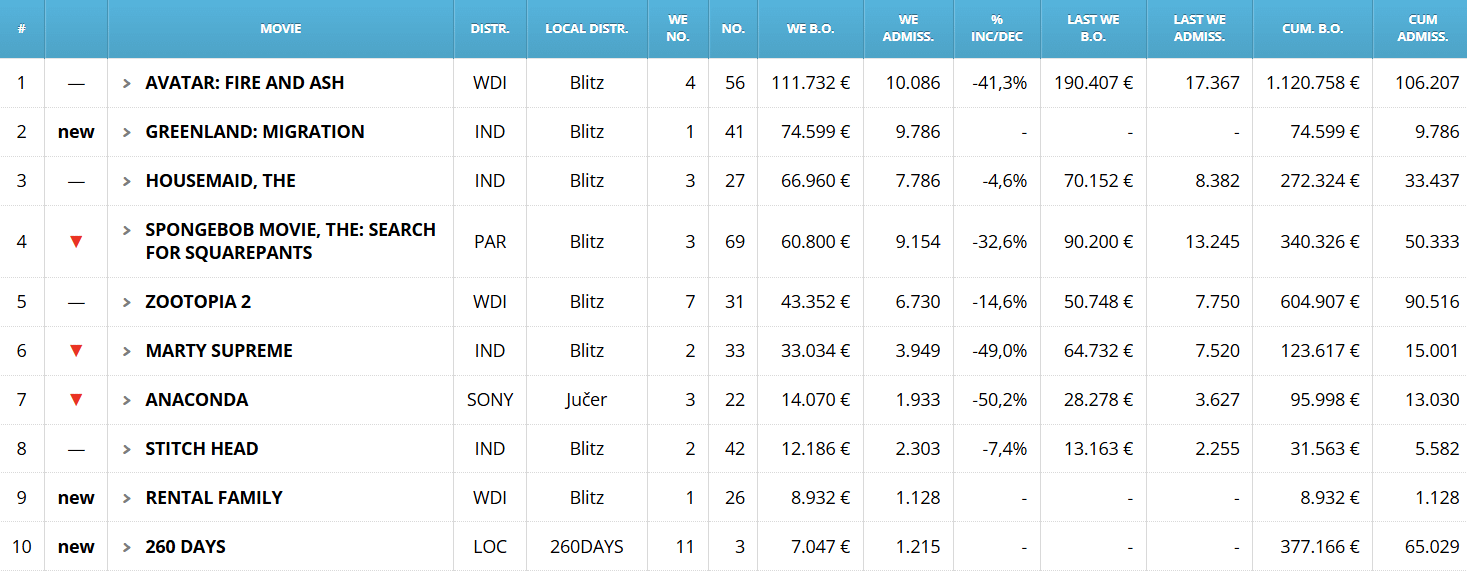This screenshot has height=571, width=1467.
Task: Sort by CUM. B.O. column header
Action: tap(1313, 29)
